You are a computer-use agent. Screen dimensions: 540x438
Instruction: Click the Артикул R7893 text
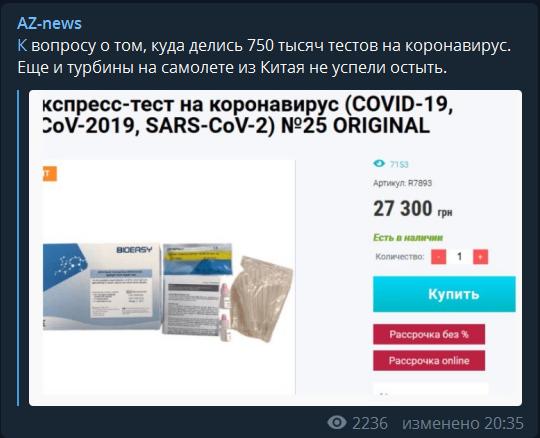tap(402, 183)
